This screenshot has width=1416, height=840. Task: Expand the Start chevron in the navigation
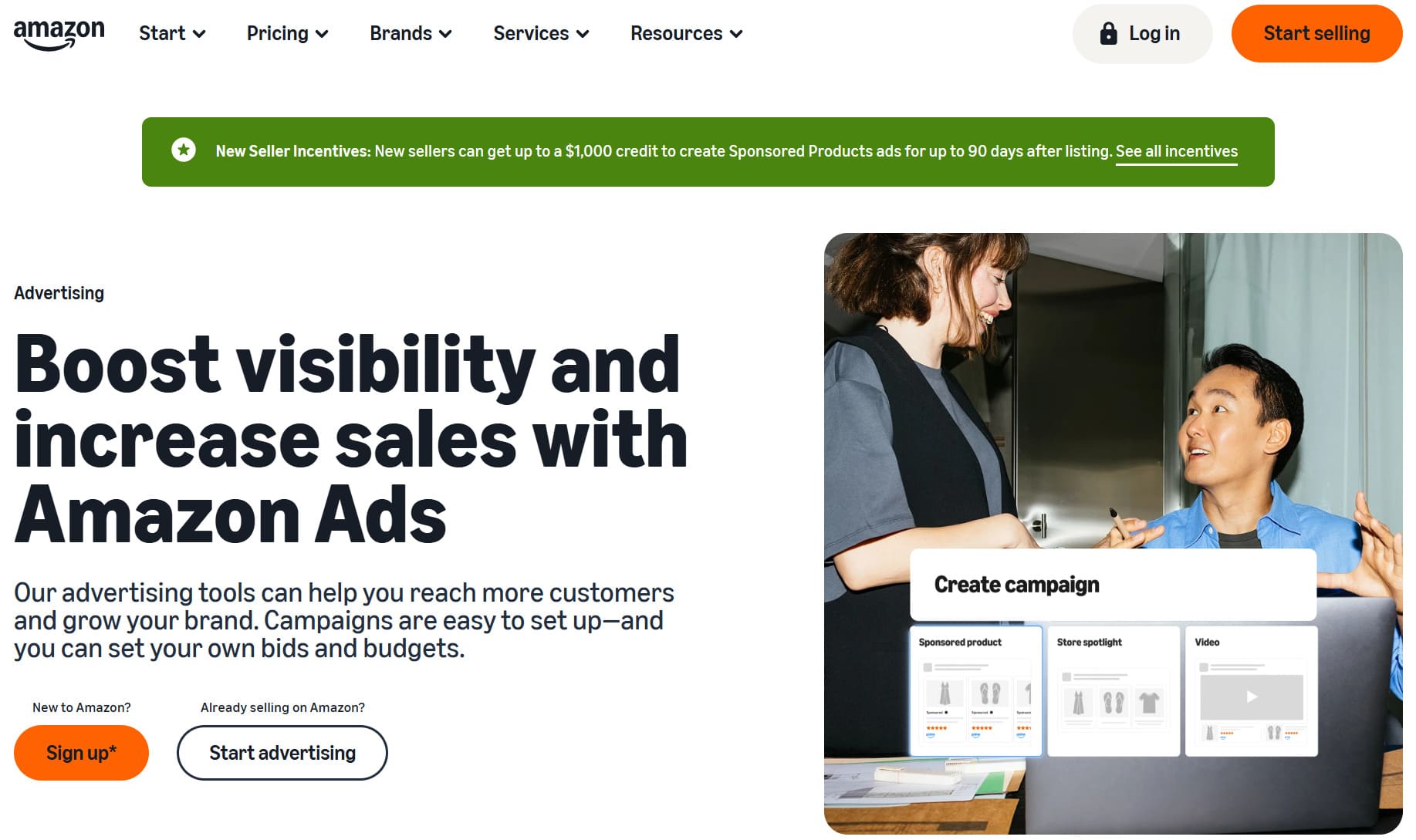[x=199, y=34]
